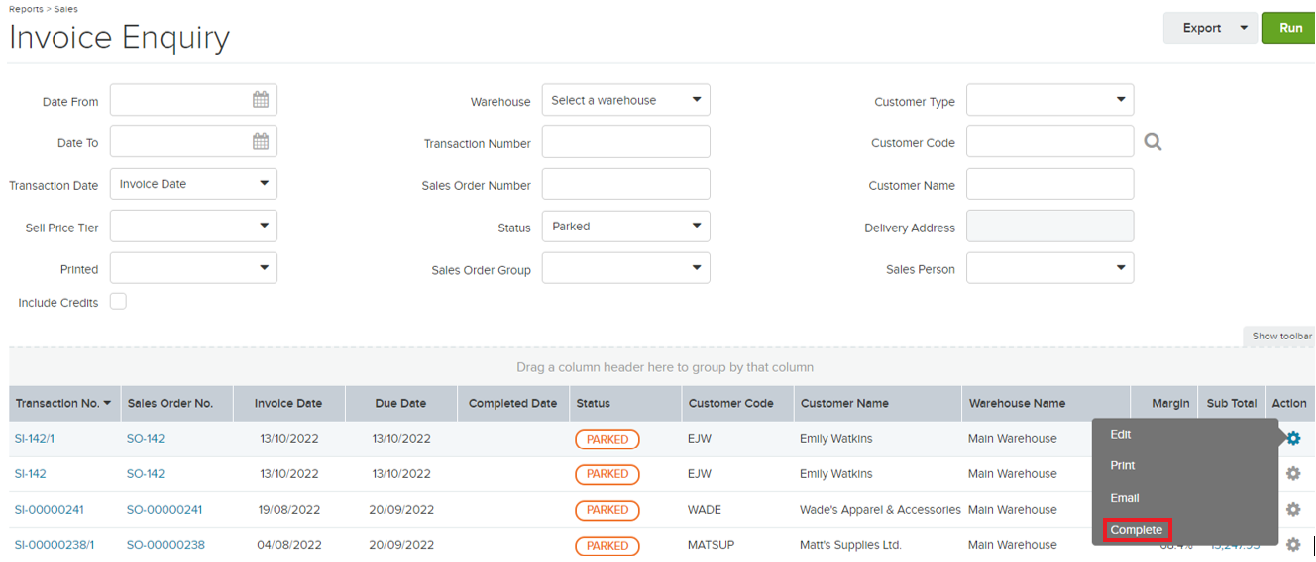Click Matt's Supplies Ltd. customer name
The width and height of the screenshot is (1316, 562).
coord(851,545)
